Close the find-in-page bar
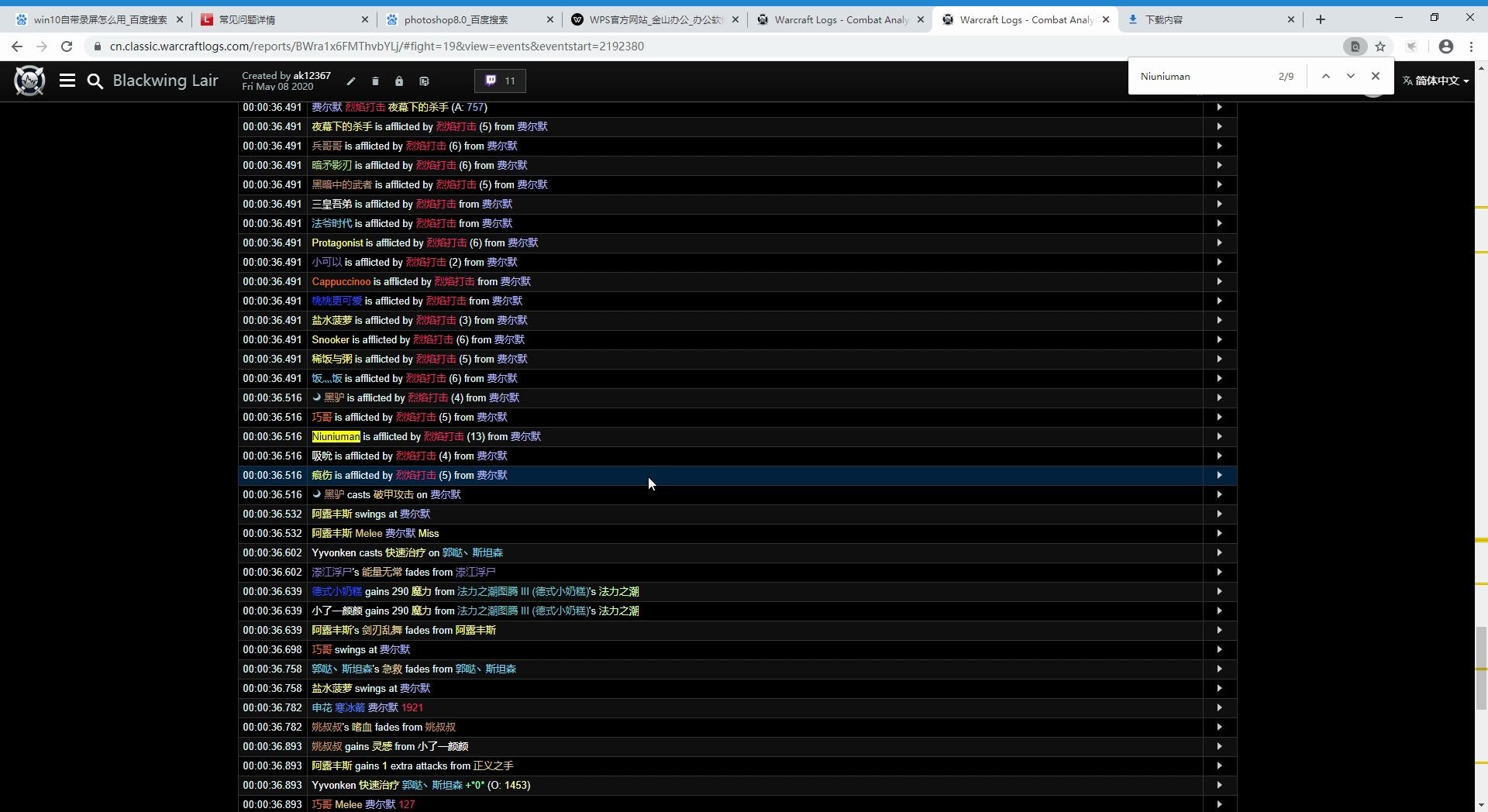This screenshot has width=1488, height=812. pos(1376,76)
